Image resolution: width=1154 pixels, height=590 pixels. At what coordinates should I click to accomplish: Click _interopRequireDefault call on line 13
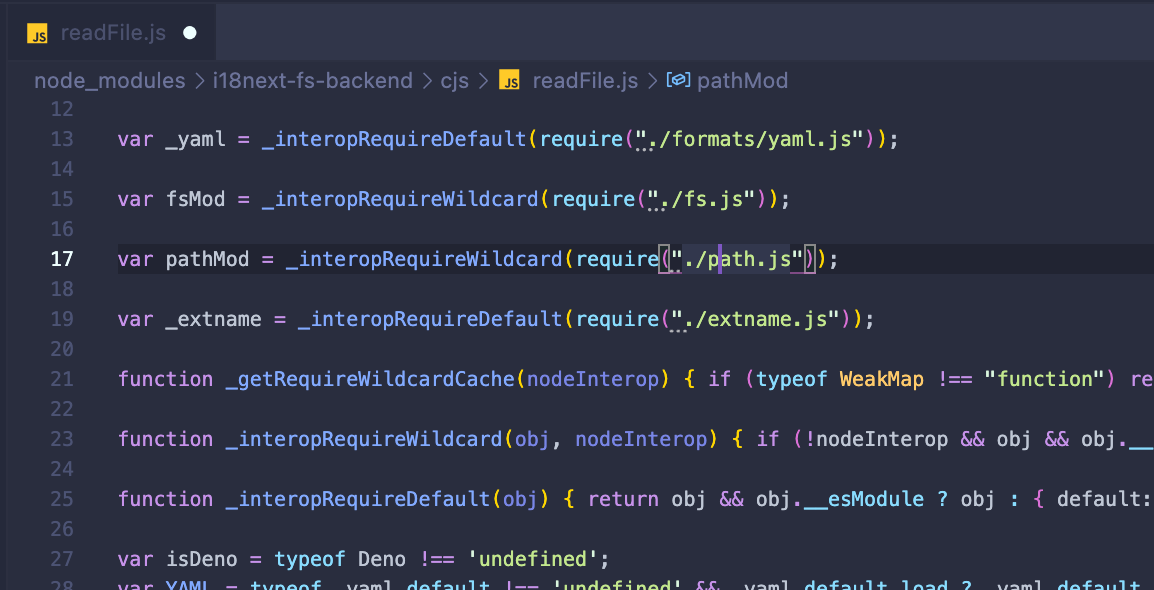(394, 139)
